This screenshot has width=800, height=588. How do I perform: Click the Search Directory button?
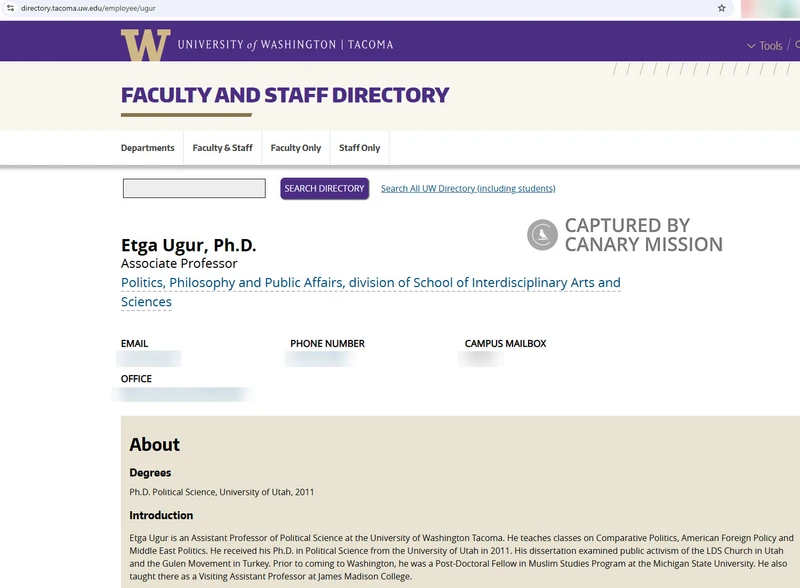[x=324, y=188]
